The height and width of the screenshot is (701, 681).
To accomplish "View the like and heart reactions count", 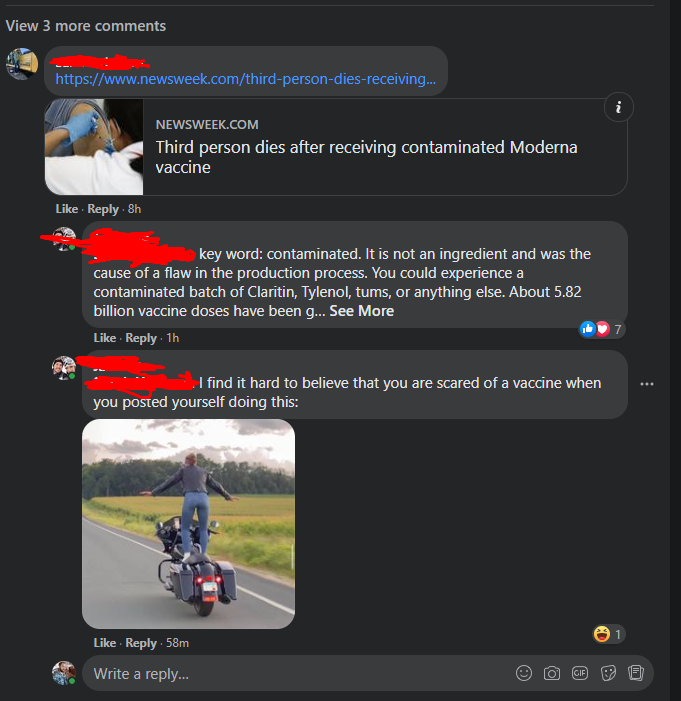I will [x=601, y=329].
